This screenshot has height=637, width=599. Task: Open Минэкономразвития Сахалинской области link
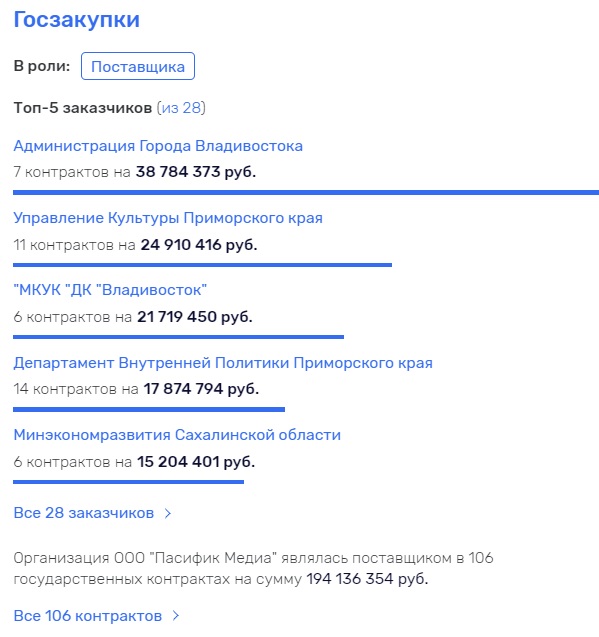177,435
